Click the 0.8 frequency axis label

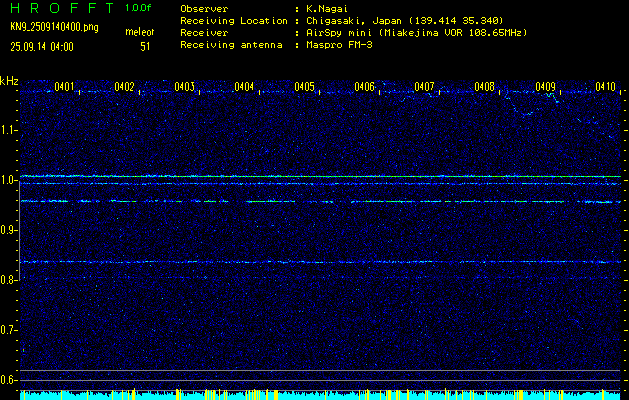(x=9, y=280)
